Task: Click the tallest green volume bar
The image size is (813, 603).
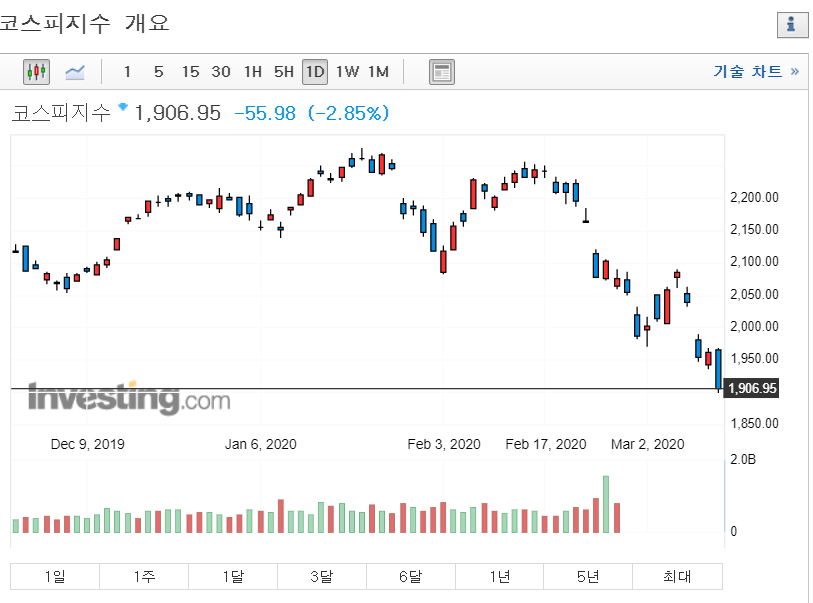Action: [606, 504]
